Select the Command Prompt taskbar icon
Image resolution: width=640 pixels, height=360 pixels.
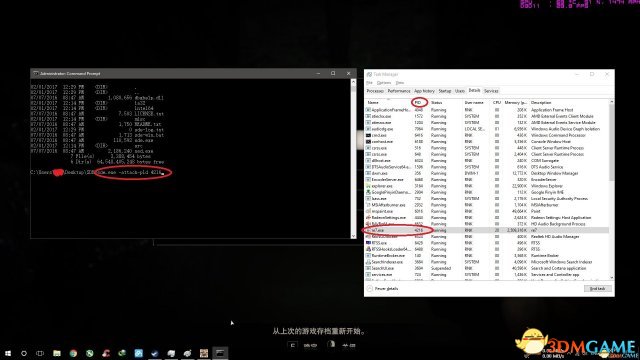pos(220,353)
